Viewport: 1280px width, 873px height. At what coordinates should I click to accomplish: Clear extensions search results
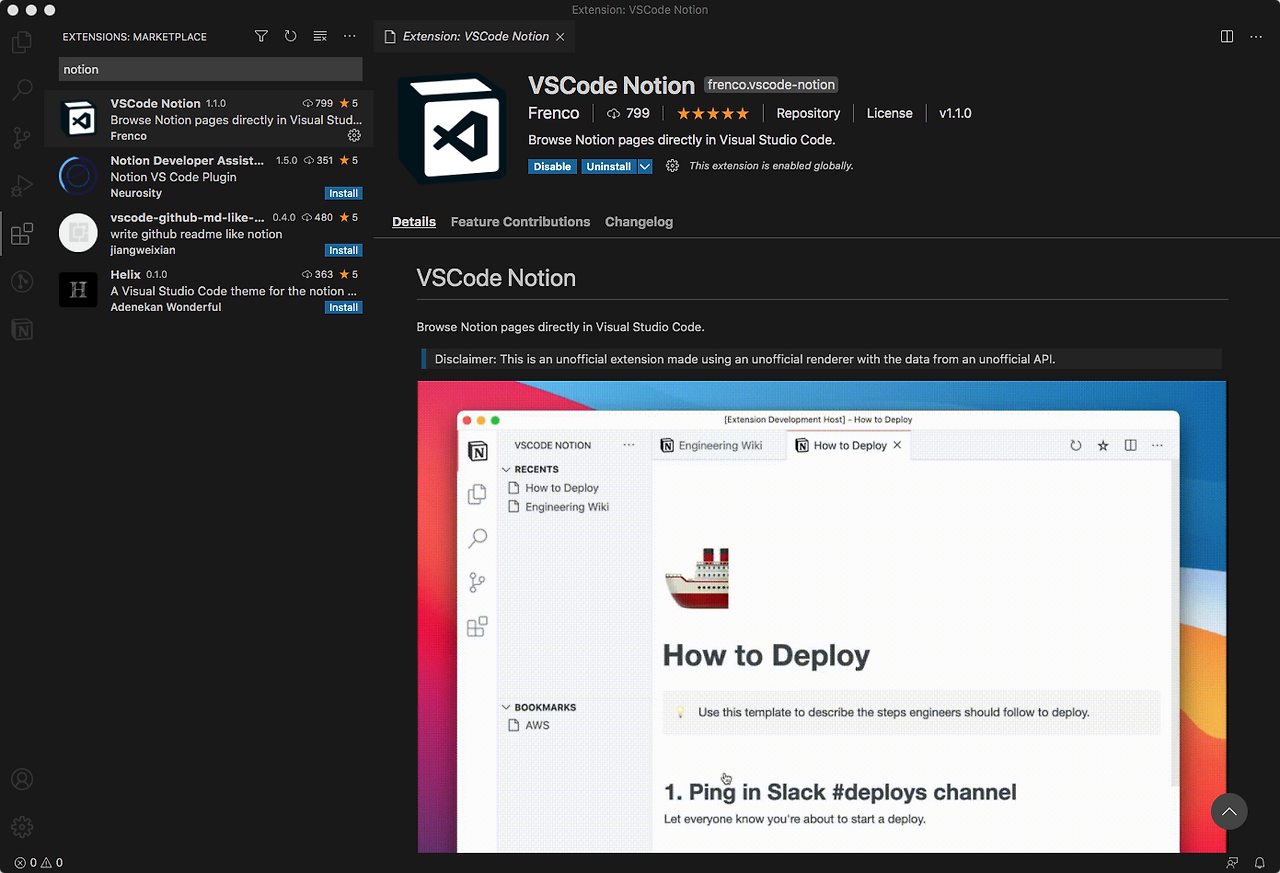[320, 36]
